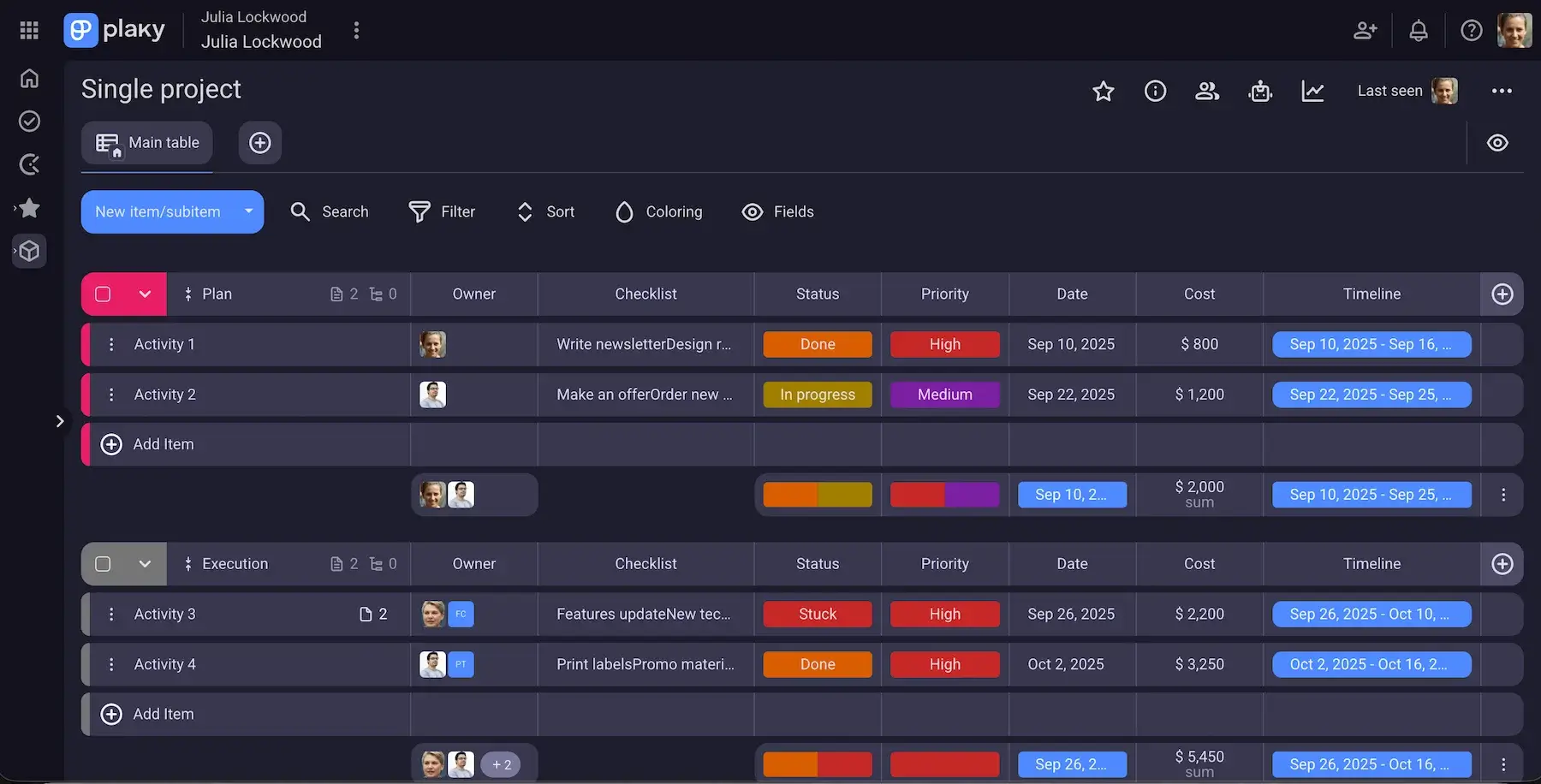Toggle the eye visibility icon above the table
1541x784 pixels.
1497,142
